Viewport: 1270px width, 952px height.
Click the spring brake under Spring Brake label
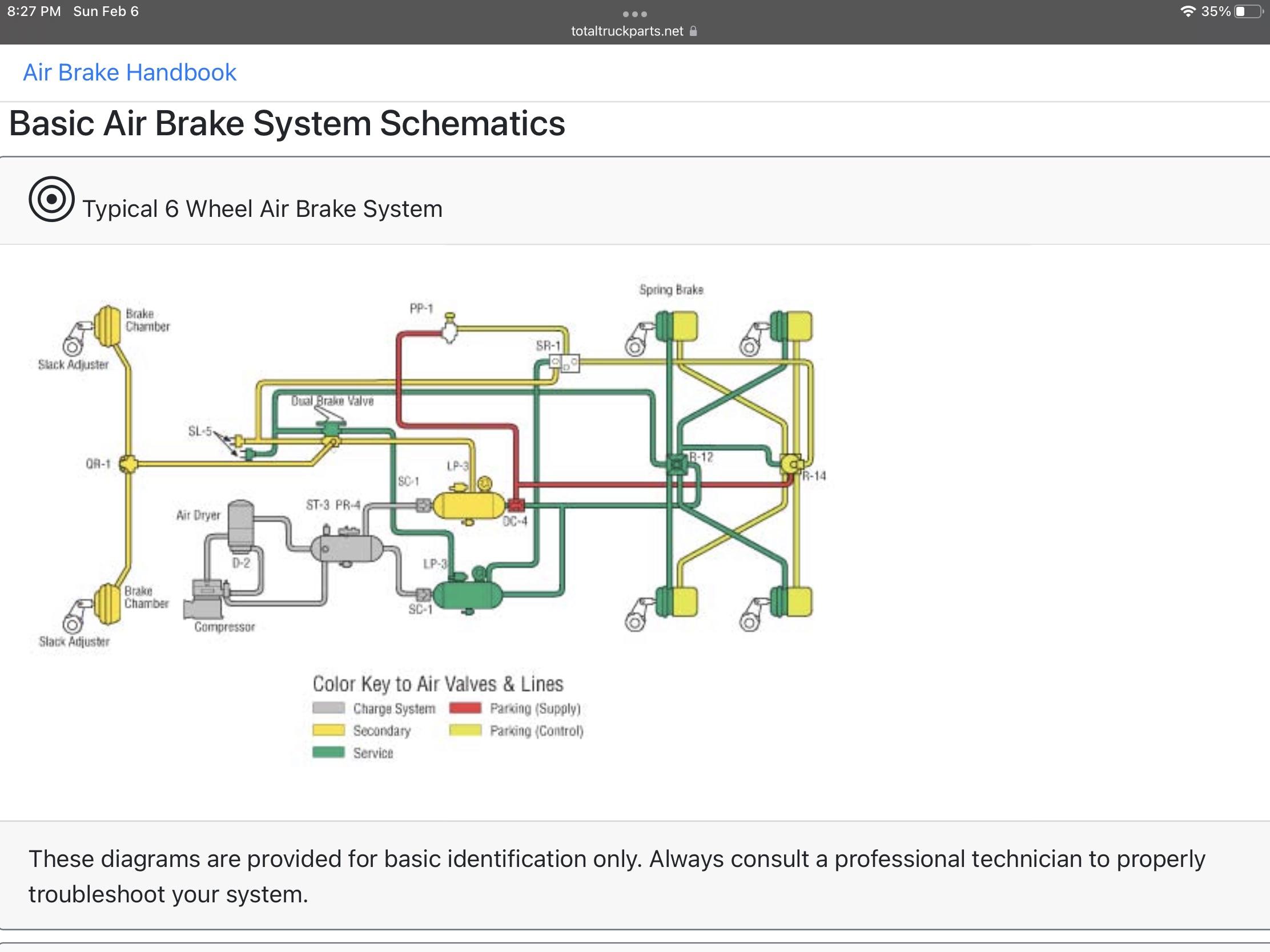[676, 326]
